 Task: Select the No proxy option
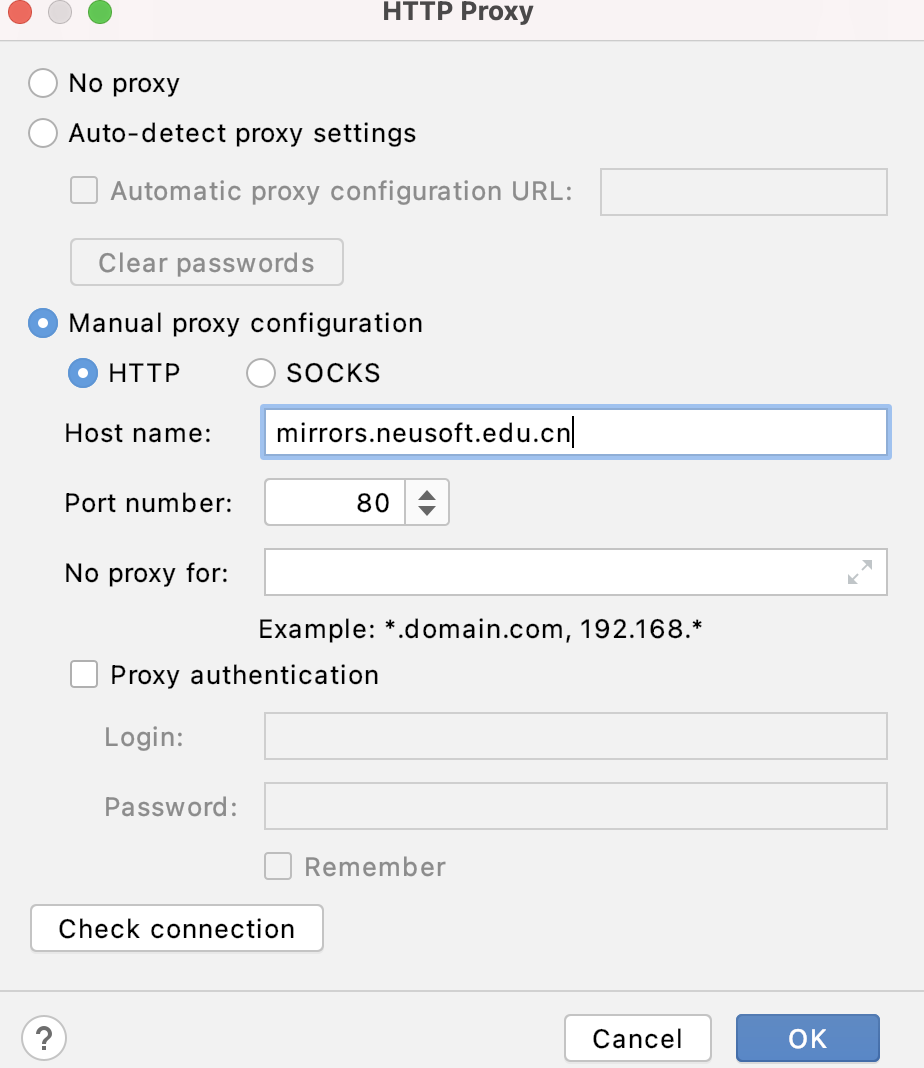point(43,83)
